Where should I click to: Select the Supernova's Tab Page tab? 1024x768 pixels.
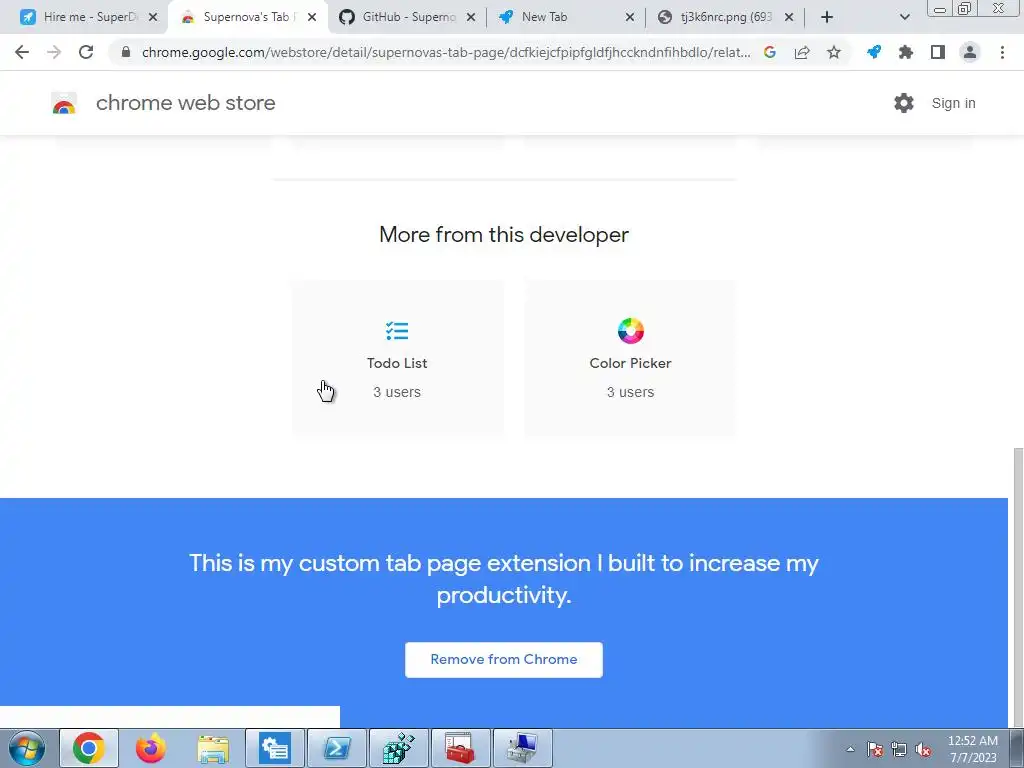248,17
